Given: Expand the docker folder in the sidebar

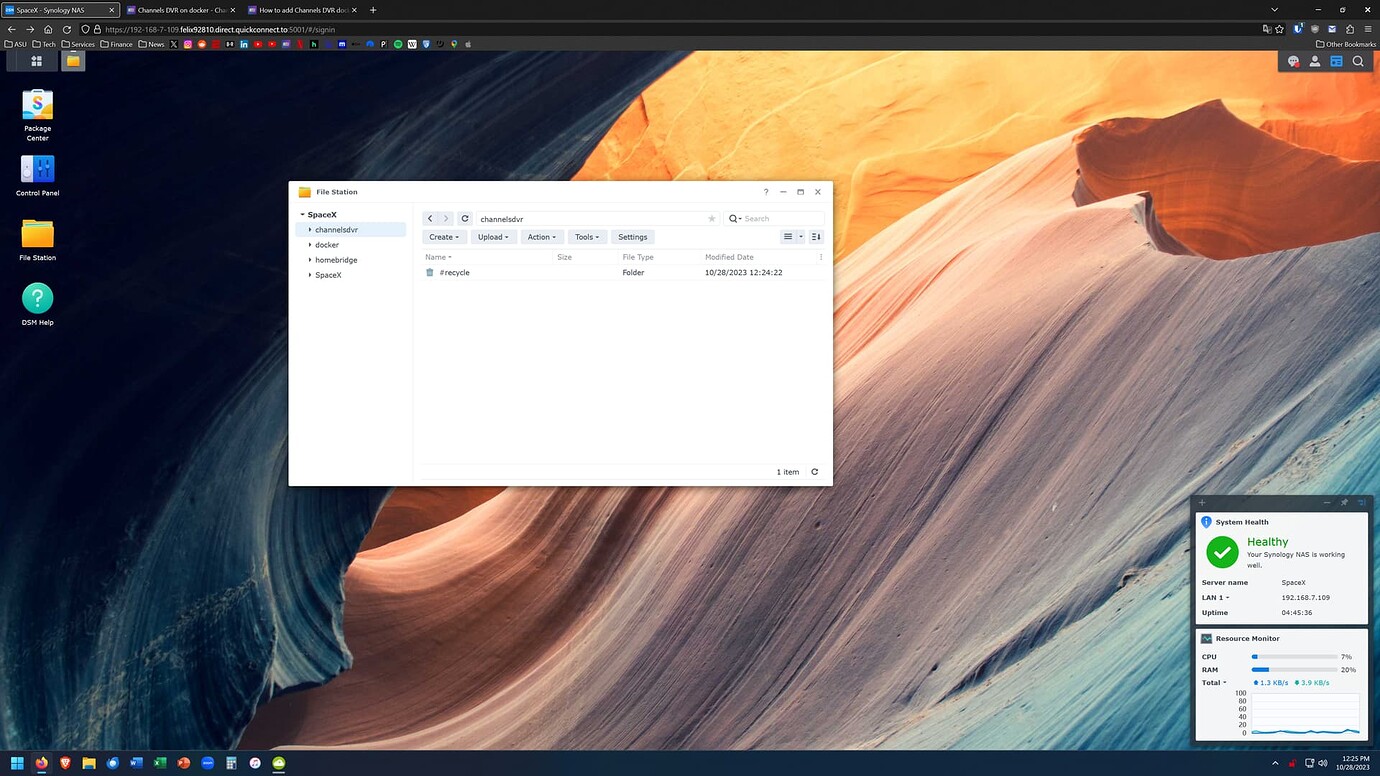Looking at the screenshot, I should coord(310,244).
